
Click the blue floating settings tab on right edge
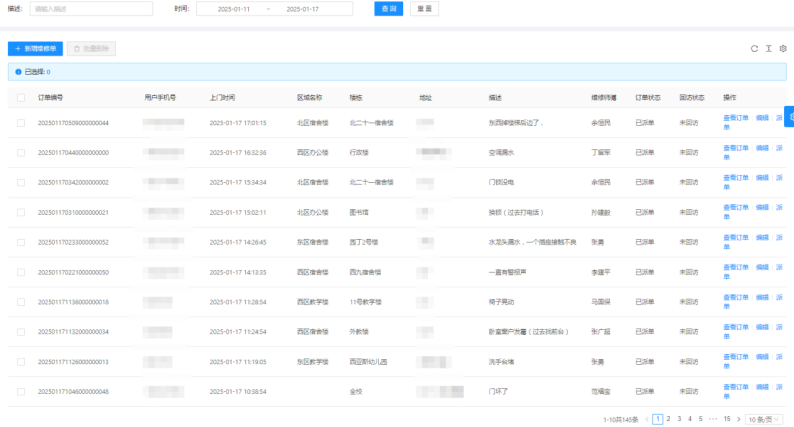[x=789, y=113]
